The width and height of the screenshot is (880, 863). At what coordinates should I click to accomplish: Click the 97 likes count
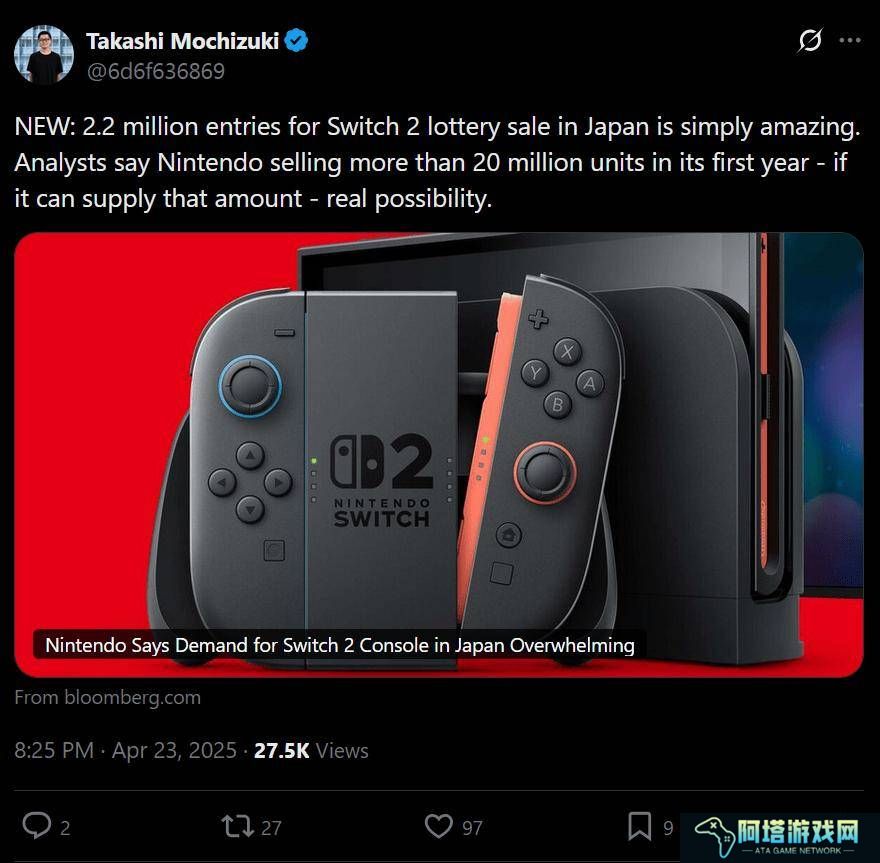click(472, 828)
